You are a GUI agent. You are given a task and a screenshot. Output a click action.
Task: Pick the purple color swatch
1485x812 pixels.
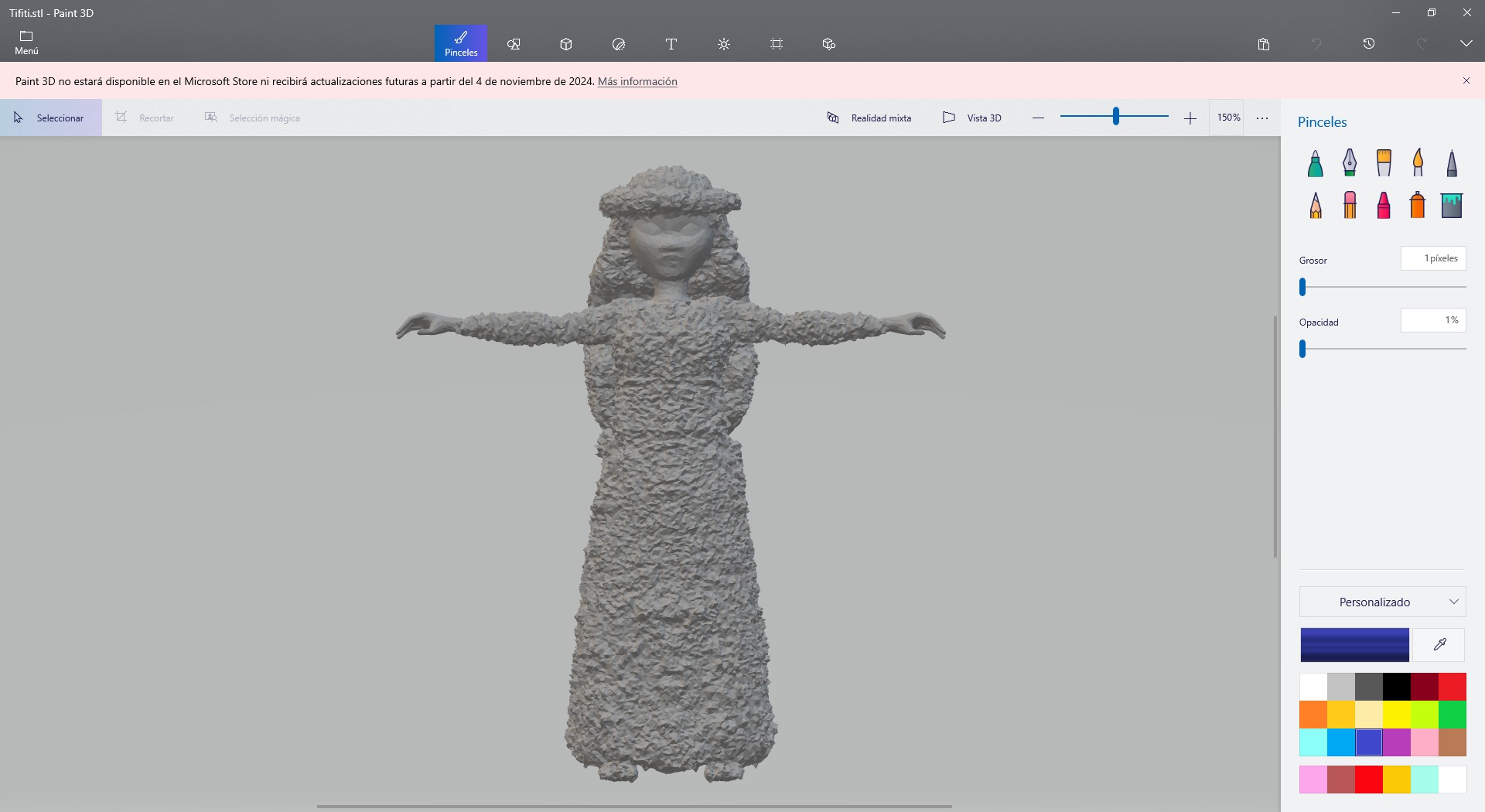point(1397,742)
